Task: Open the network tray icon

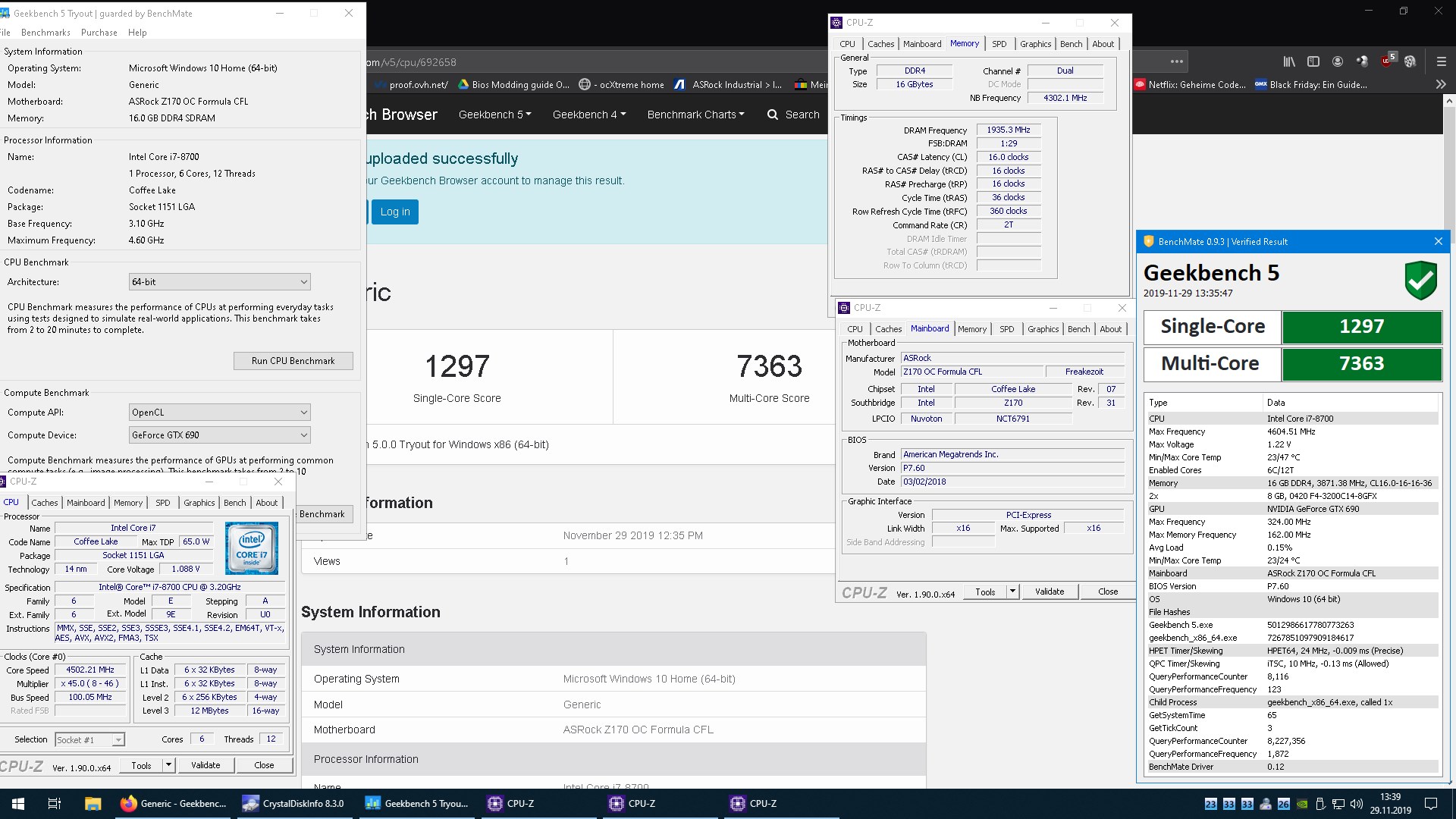Action: [1338, 804]
